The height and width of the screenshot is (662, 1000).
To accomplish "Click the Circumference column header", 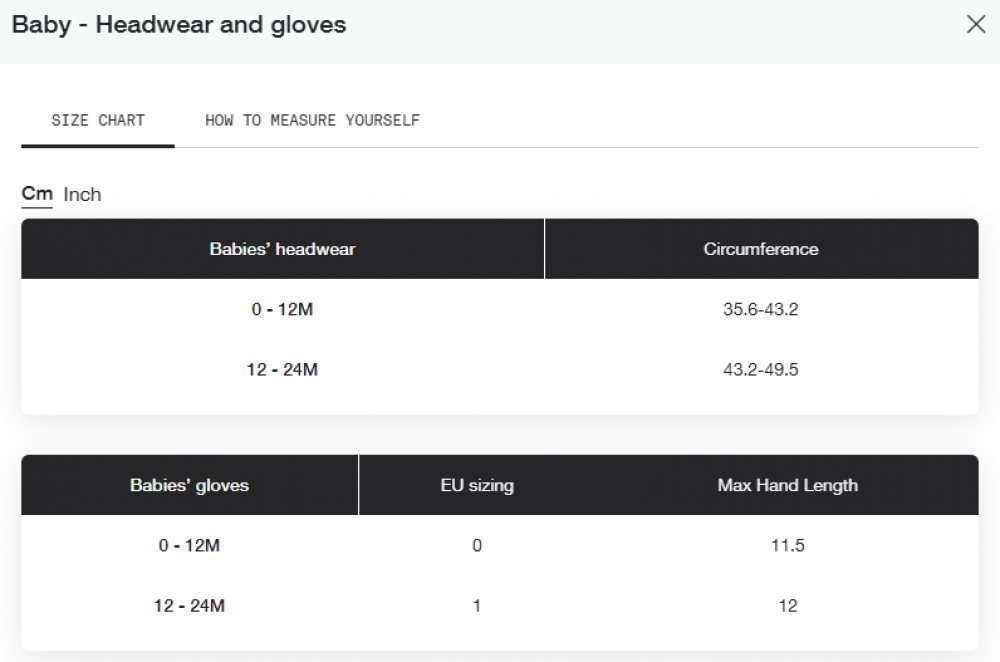I will click(761, 249).
